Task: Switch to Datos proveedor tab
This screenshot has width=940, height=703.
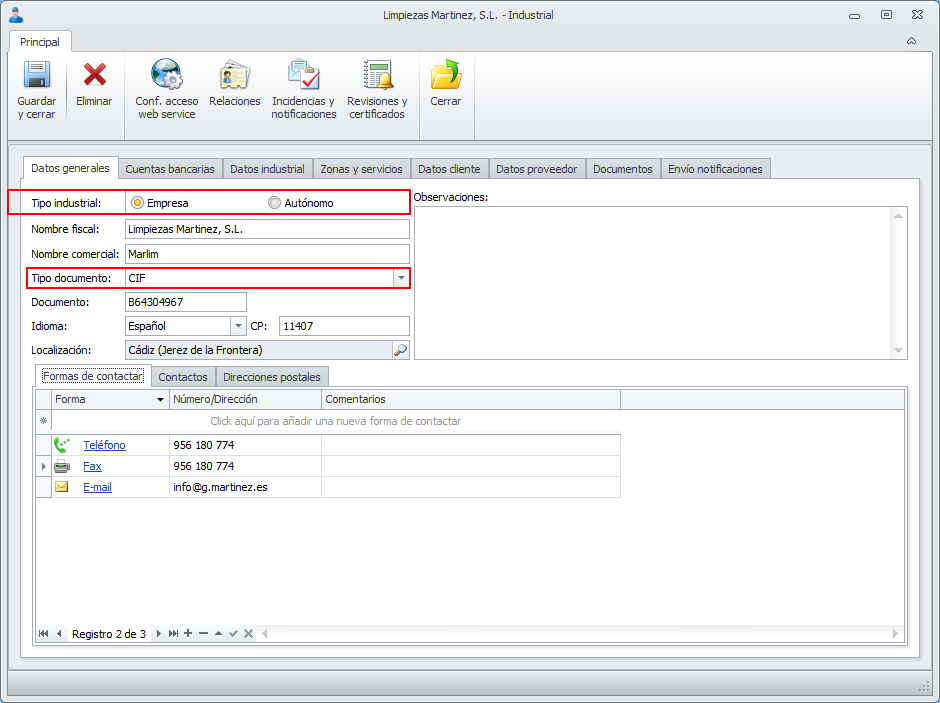Action: click(537, 169)
